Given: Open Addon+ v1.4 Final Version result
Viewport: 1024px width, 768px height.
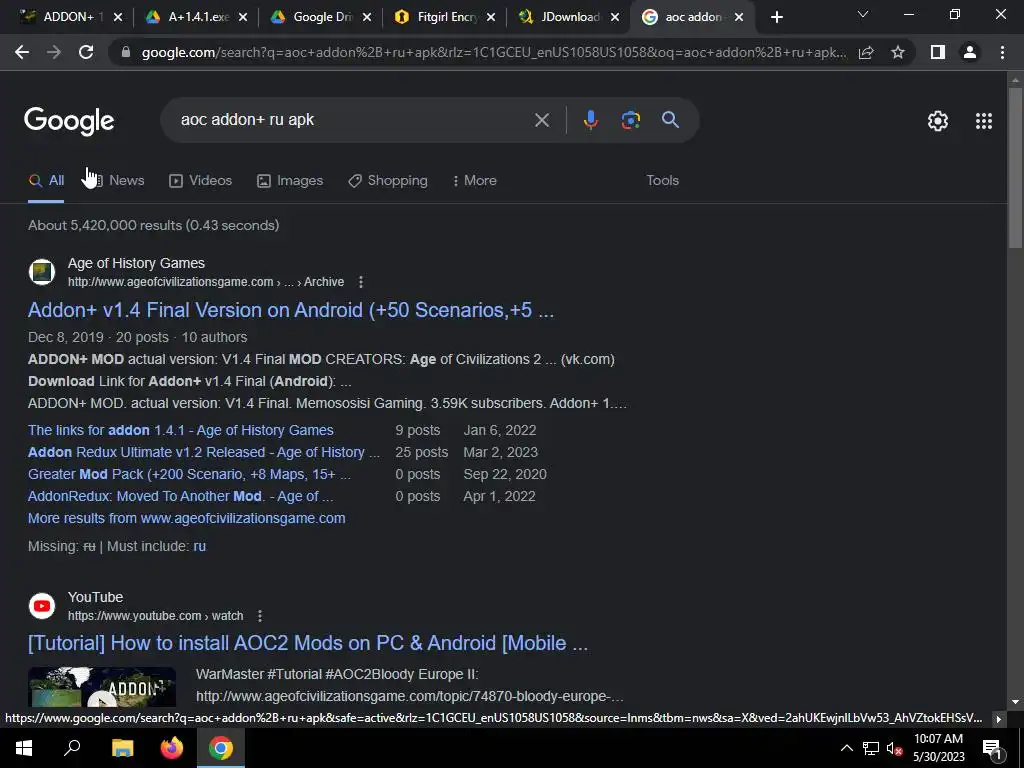Looking at the screenshot, I should (291, 310).
